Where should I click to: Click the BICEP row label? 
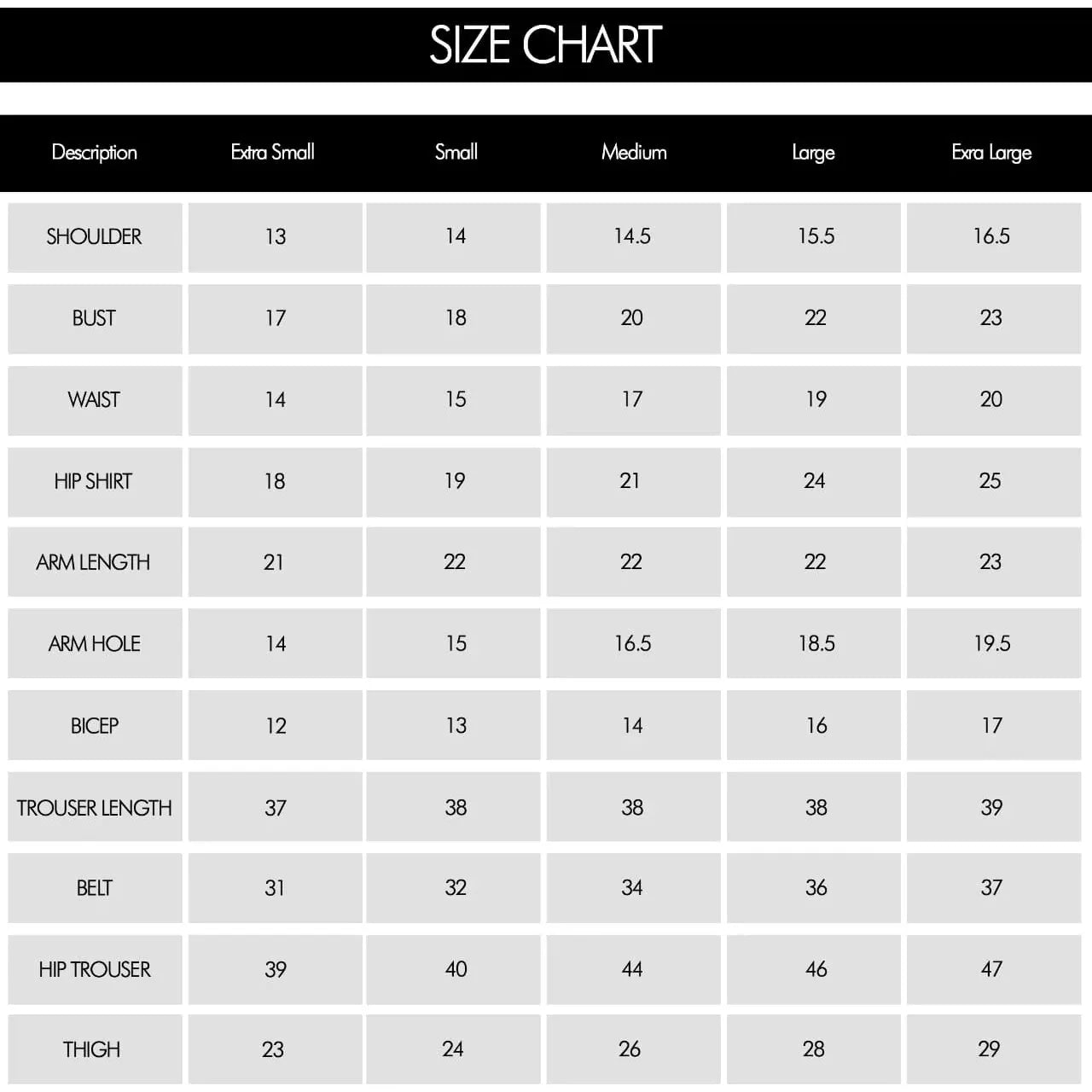[x=95, y=726]
